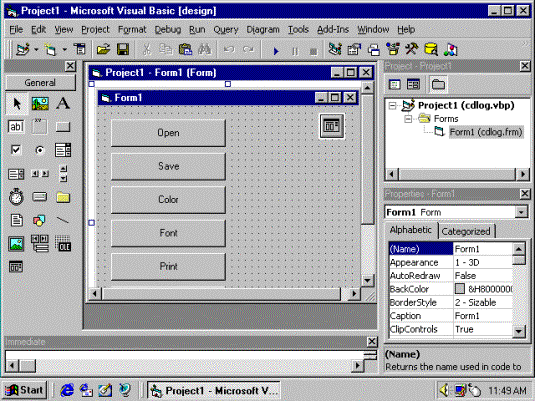Collapse the Forms folder tree node
The width and height of the screenshot is (535, 401).
pos(408,119)
